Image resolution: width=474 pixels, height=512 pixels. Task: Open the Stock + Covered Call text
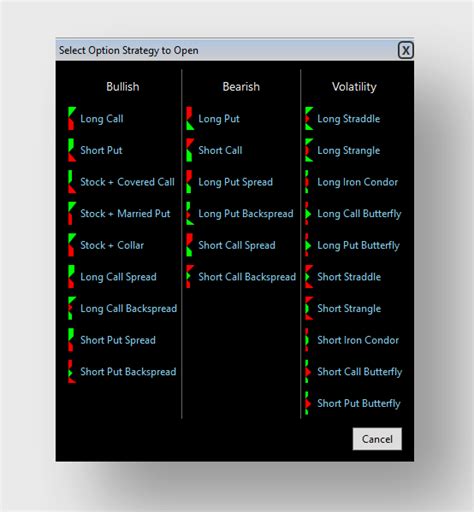127,182
